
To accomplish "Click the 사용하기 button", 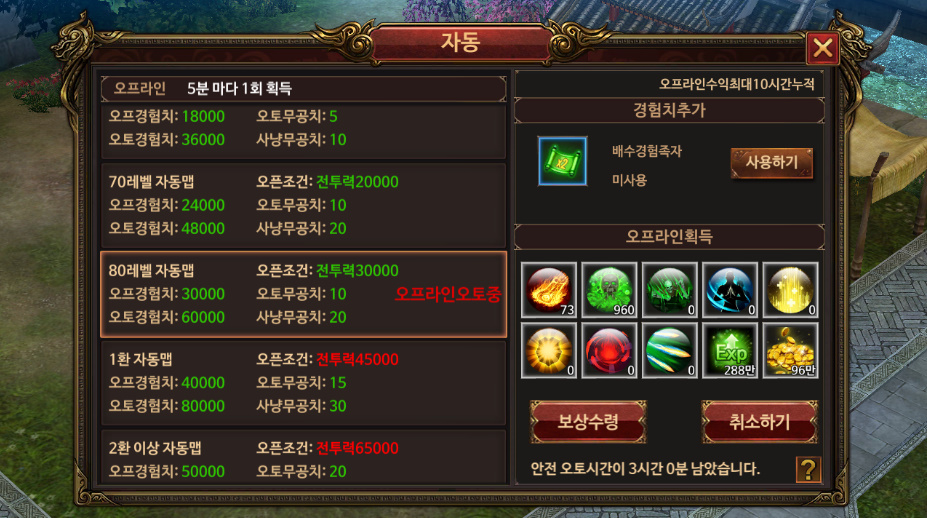I will [x=772, y=163].
